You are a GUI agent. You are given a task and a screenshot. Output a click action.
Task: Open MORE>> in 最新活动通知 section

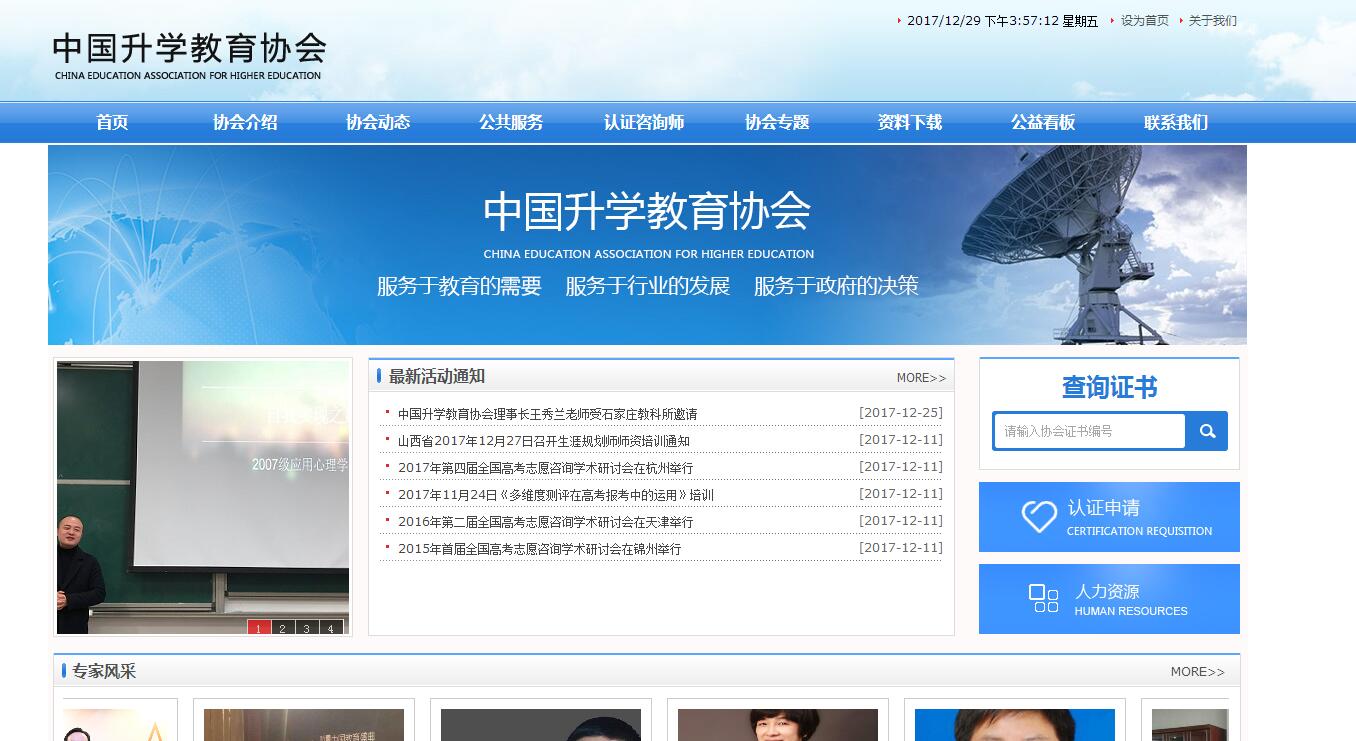(x=920, y=378)
